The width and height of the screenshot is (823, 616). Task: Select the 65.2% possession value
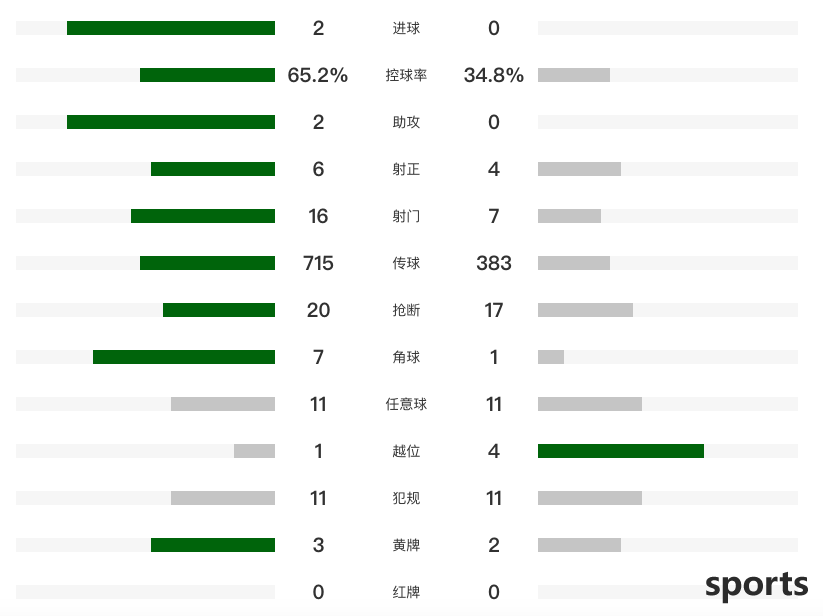coord(318,75)
